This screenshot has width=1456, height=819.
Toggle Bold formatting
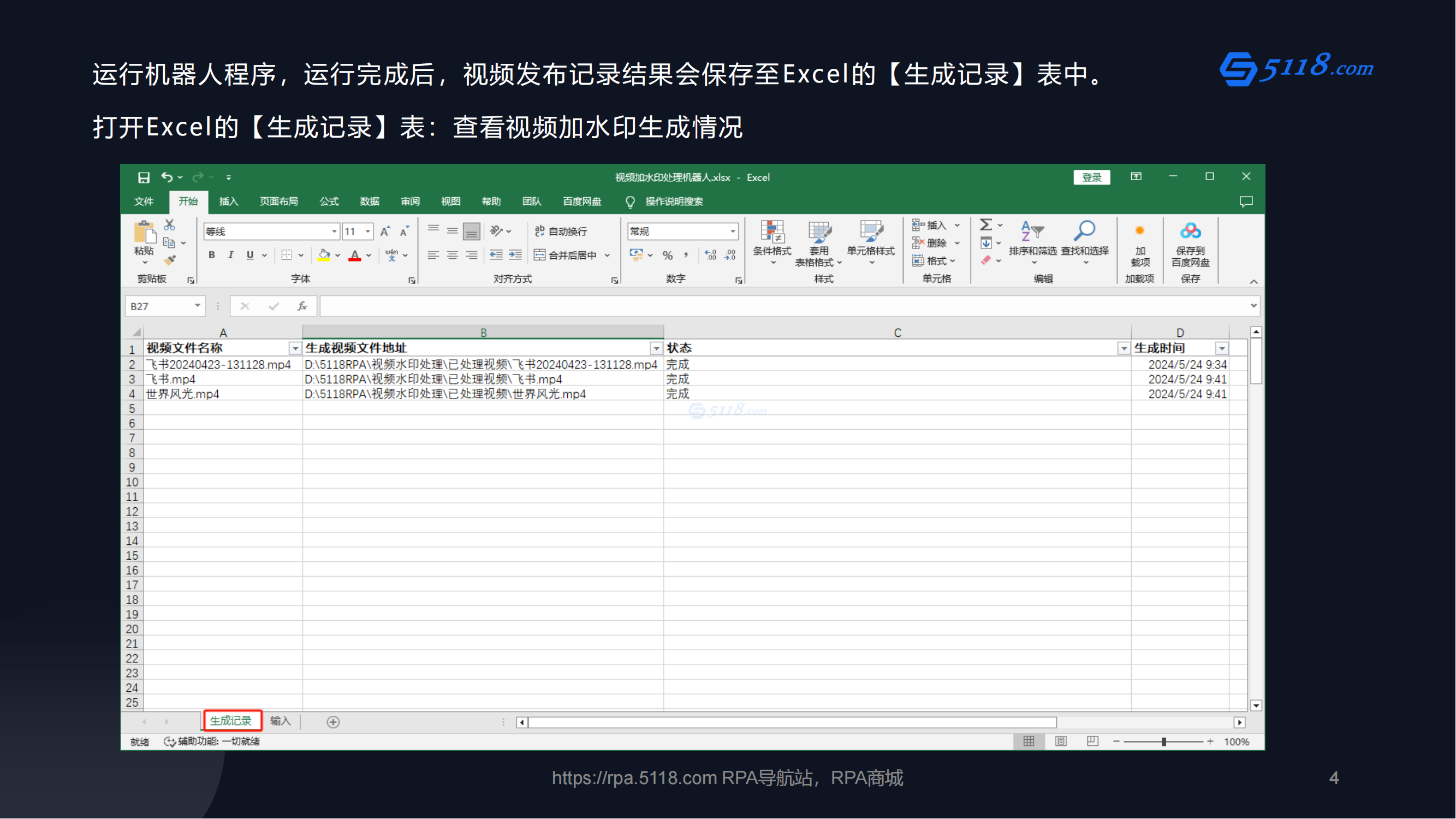212,256
